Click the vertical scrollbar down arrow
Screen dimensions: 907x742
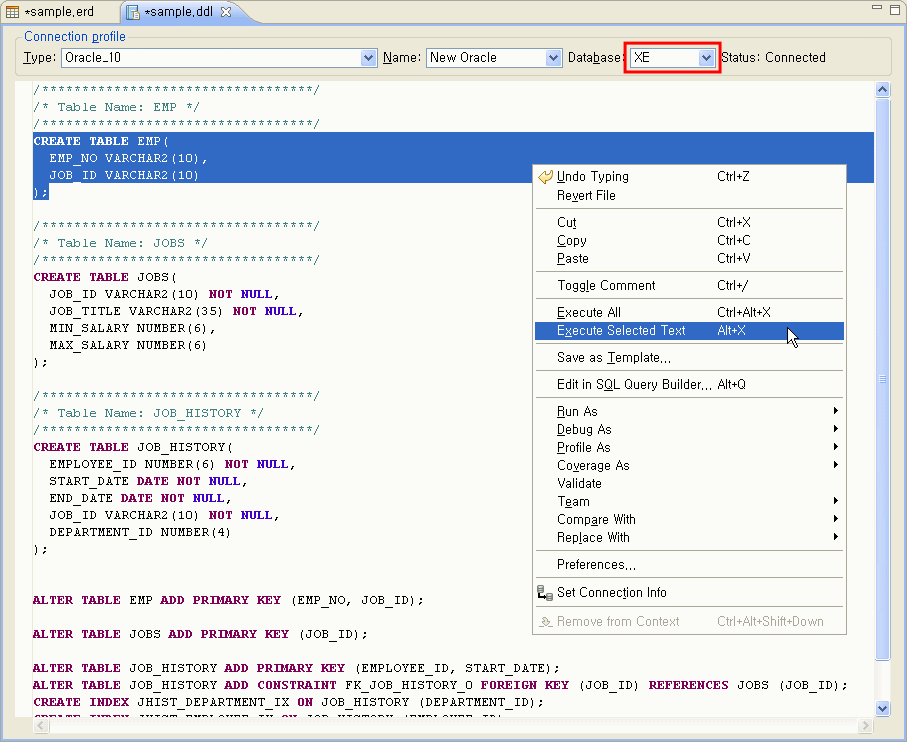coord(882,708)
